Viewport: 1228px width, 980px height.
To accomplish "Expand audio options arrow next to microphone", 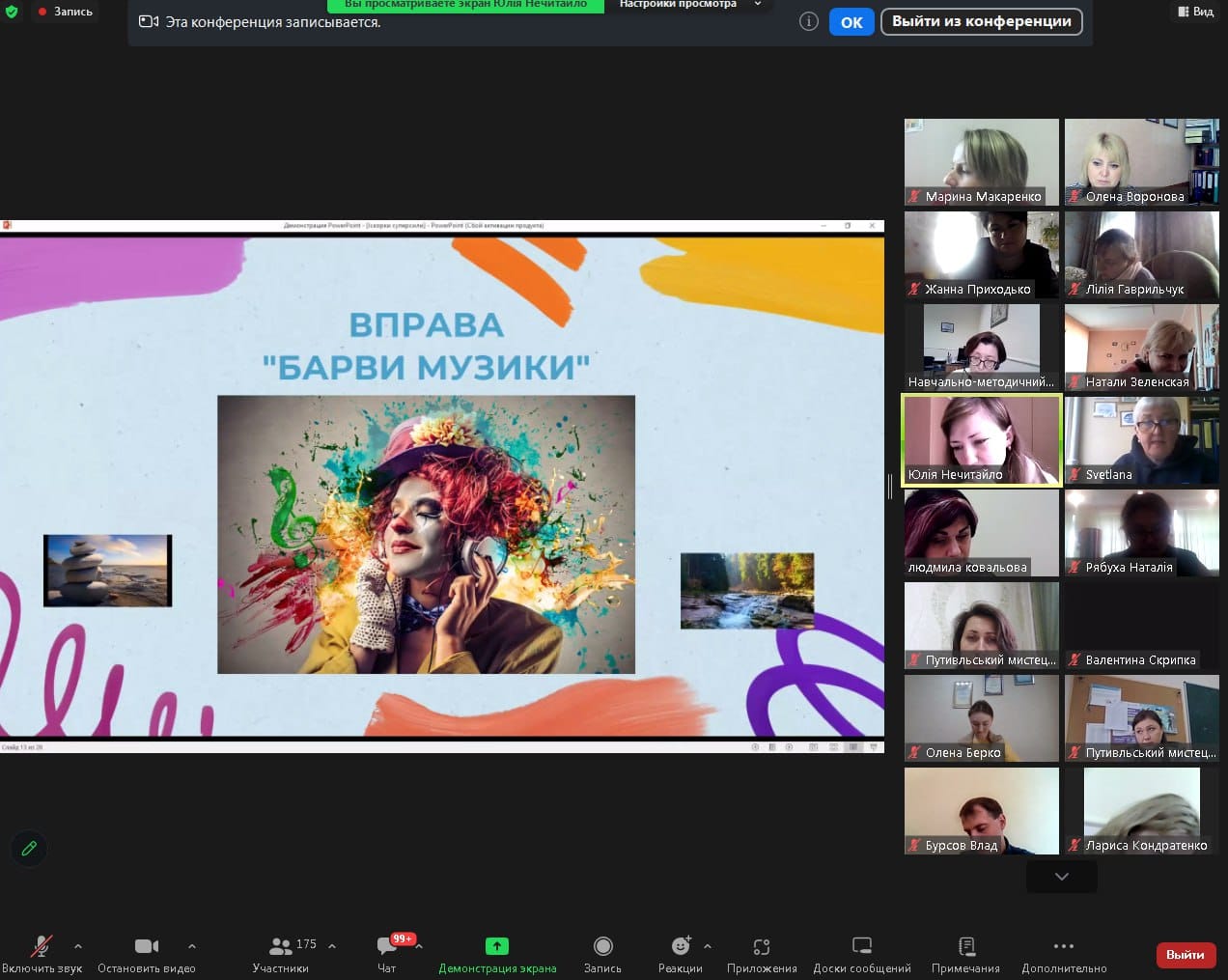I will 78,946.
